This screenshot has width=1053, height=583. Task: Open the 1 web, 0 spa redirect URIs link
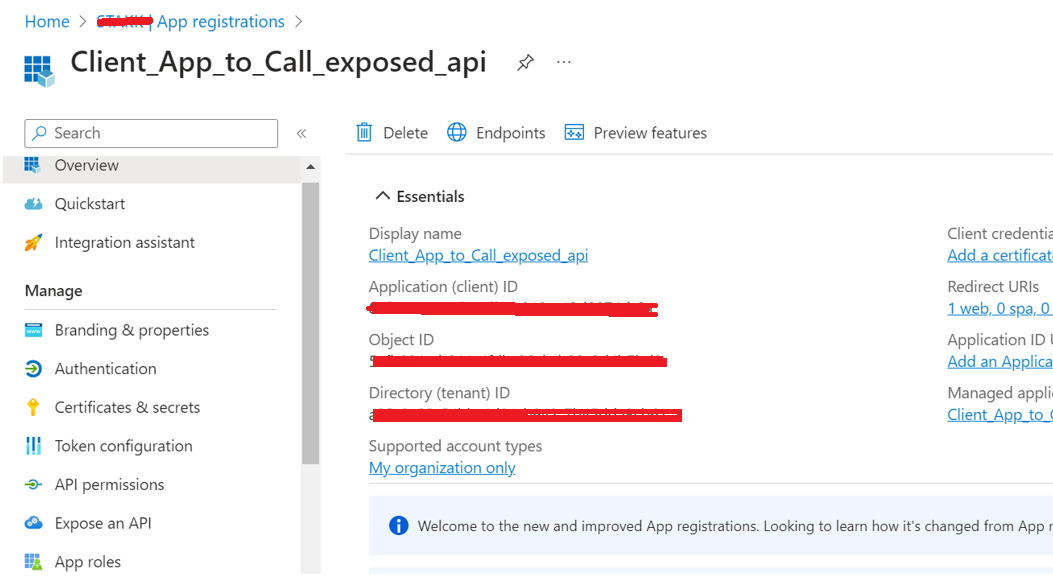tap(999, 308)
